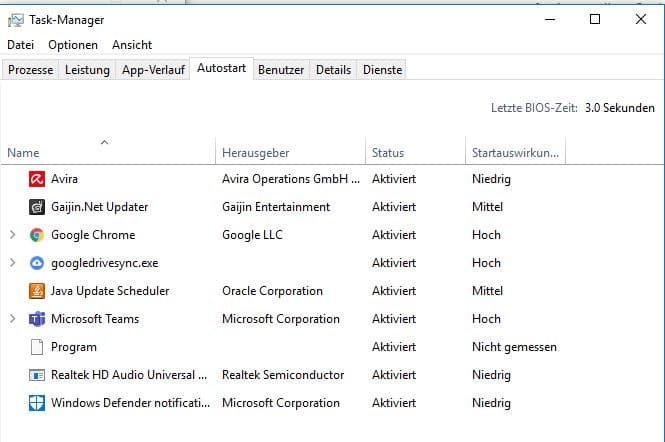Open the Datei menu
The height and width of the screenshot is (442, 665).
(20, 45)
